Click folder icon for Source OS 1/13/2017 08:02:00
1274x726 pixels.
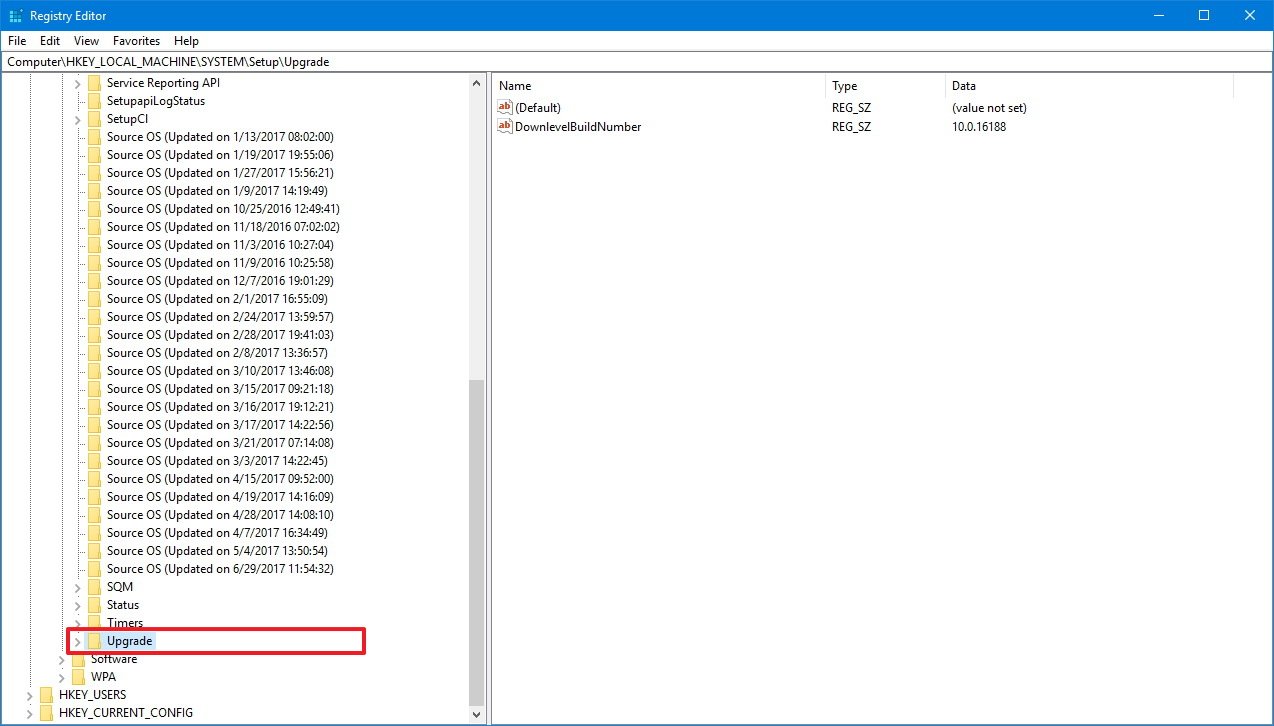tap(94, 137)
